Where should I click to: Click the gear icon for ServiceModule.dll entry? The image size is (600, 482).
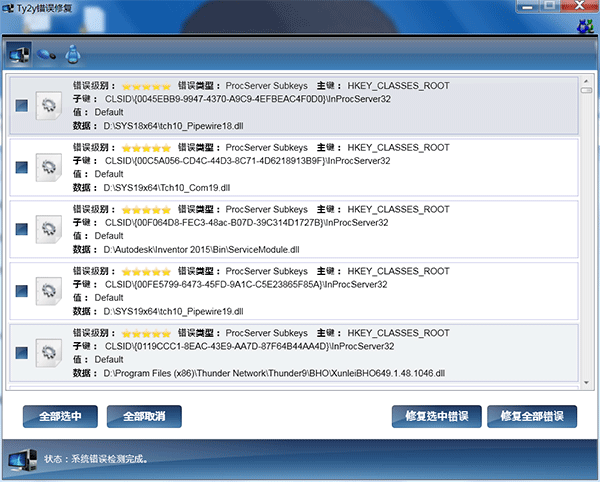(48, 229)
